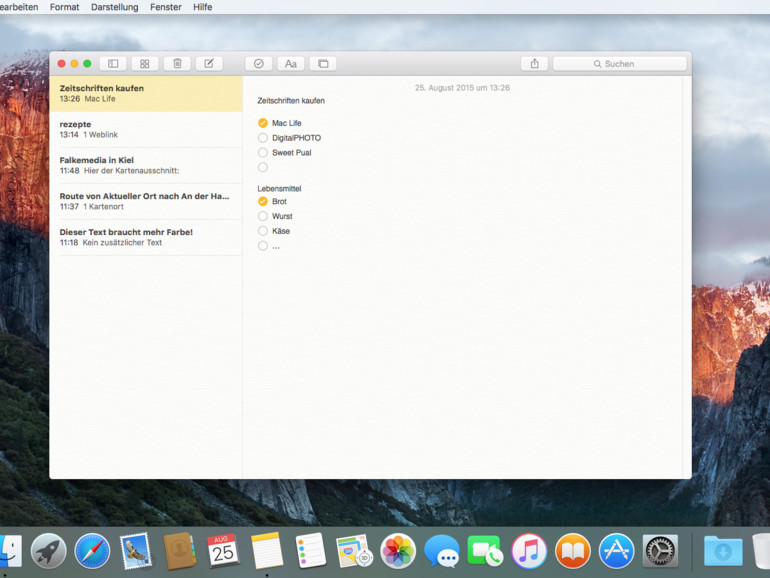Open the Fenster menu
Viewport: 770px width, 578px height.
(x=165, y=7)
